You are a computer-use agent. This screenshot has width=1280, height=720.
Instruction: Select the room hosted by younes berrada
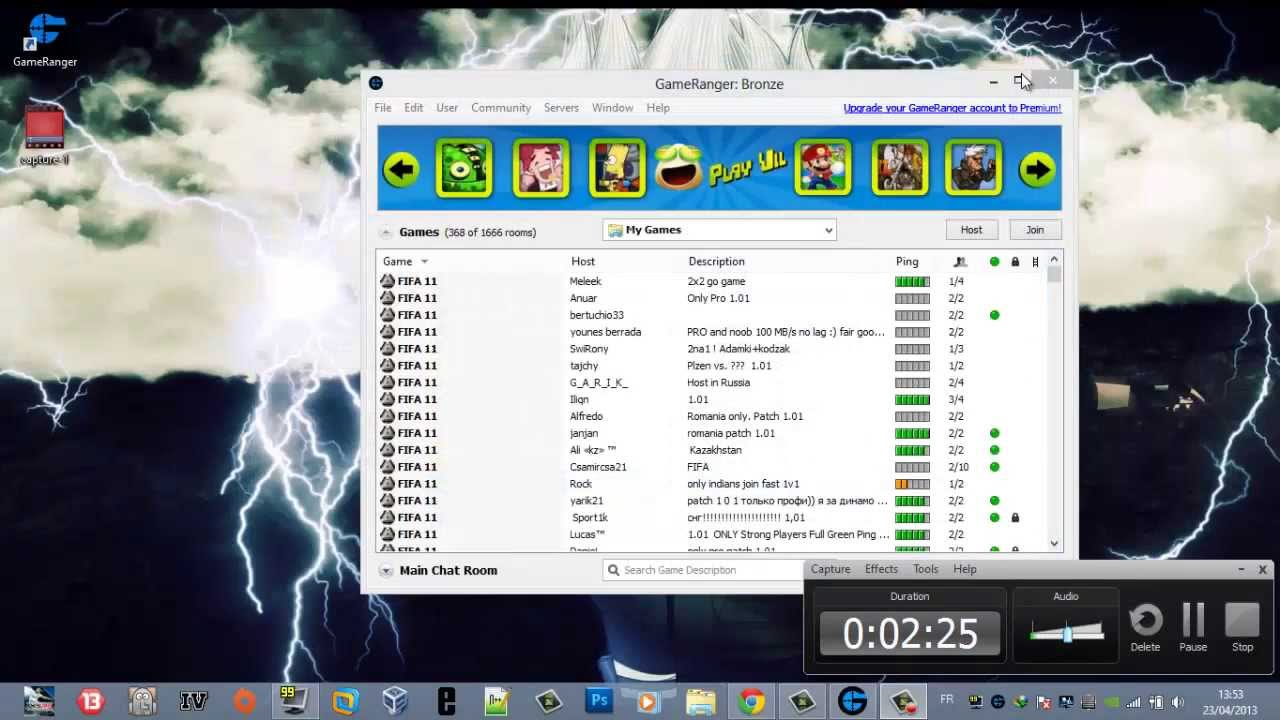[x=711, y=332]
